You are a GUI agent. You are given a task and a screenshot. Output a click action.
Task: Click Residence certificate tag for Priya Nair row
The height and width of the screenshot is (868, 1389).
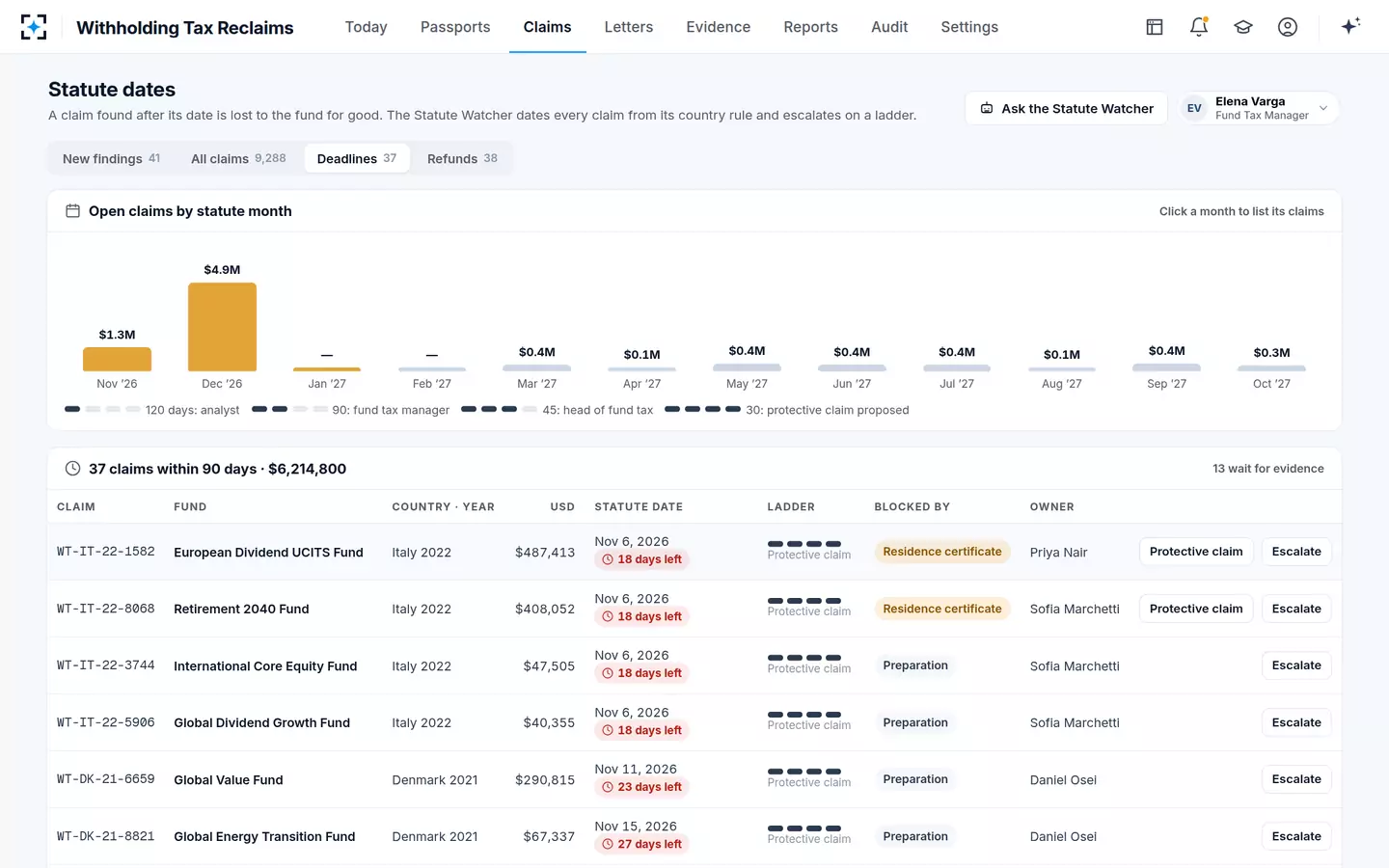point(942,552)
